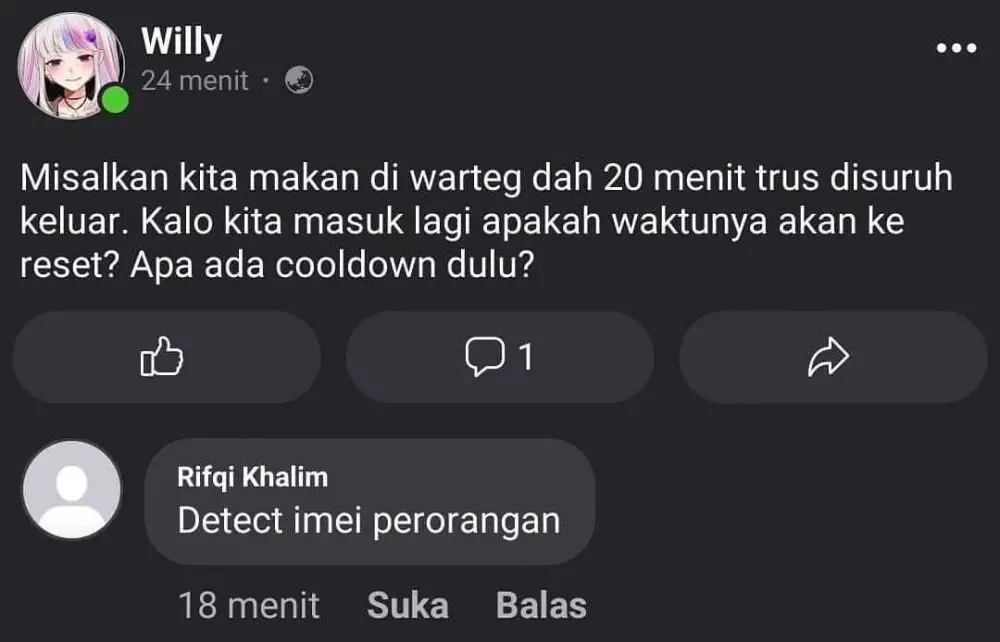The width and height of the screenshot is (1000, 642).
Task: Open the three-dot post options menu
Action: [956, 48]
